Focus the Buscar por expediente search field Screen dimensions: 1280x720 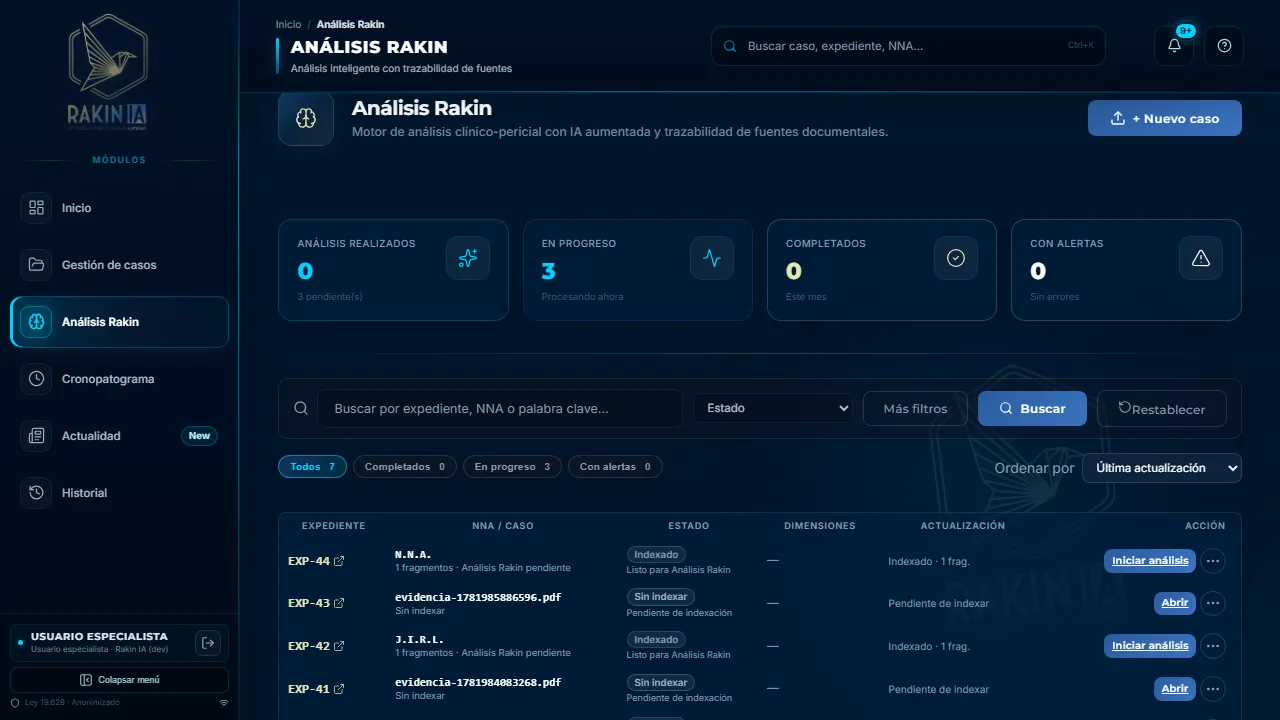[500, 408]
